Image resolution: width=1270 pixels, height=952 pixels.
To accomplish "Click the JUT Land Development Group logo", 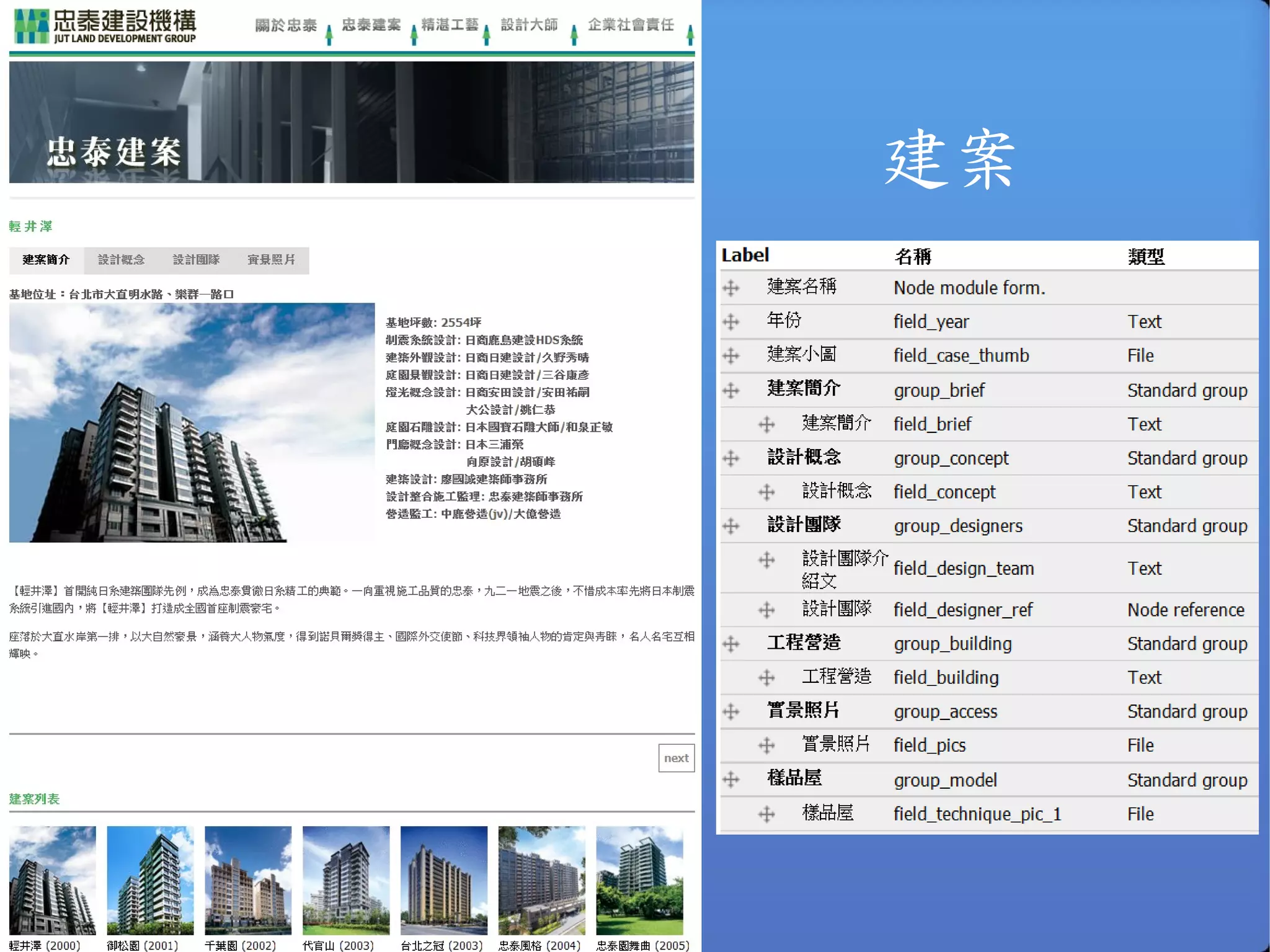I will [105, 26].
